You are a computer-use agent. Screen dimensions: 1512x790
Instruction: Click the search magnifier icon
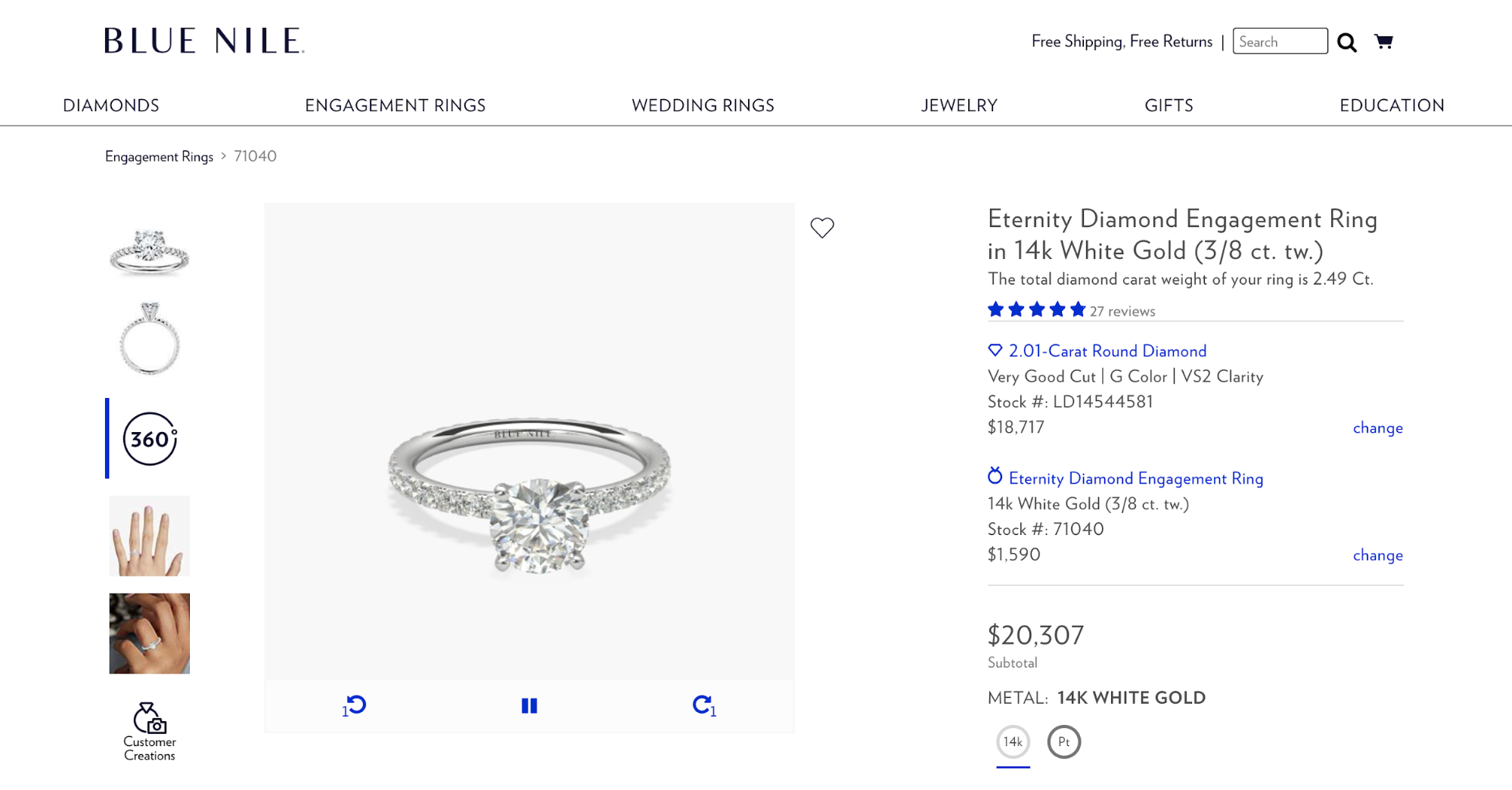click(x=1346, y=42)
